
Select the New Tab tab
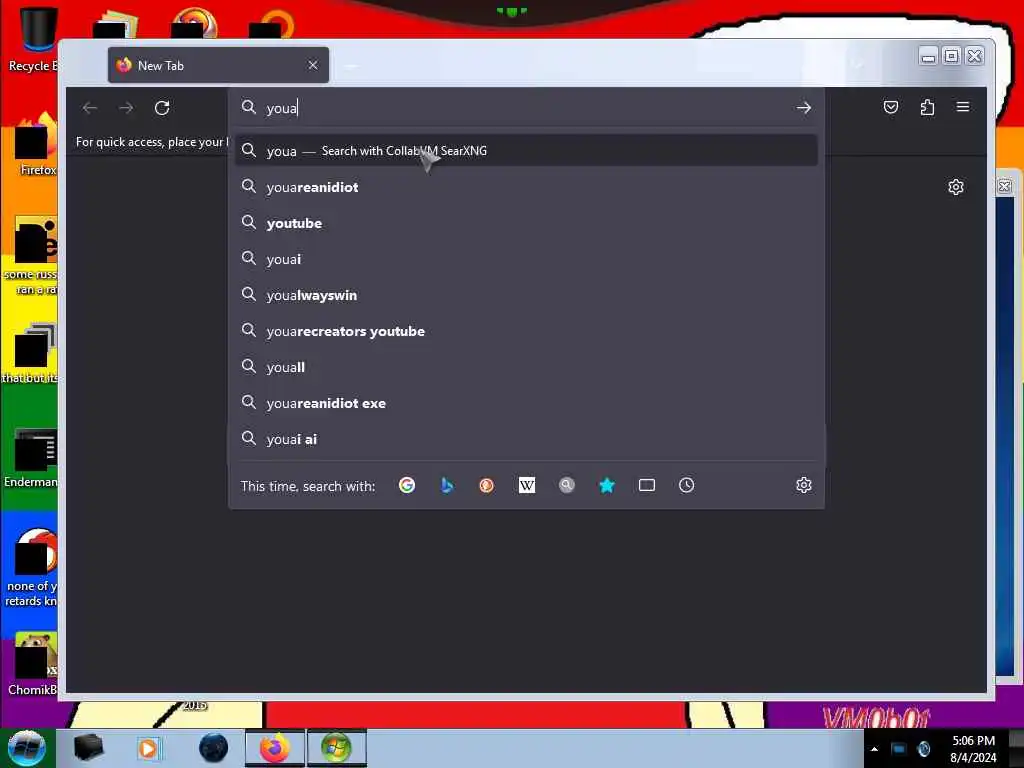(x=218, y=65)
